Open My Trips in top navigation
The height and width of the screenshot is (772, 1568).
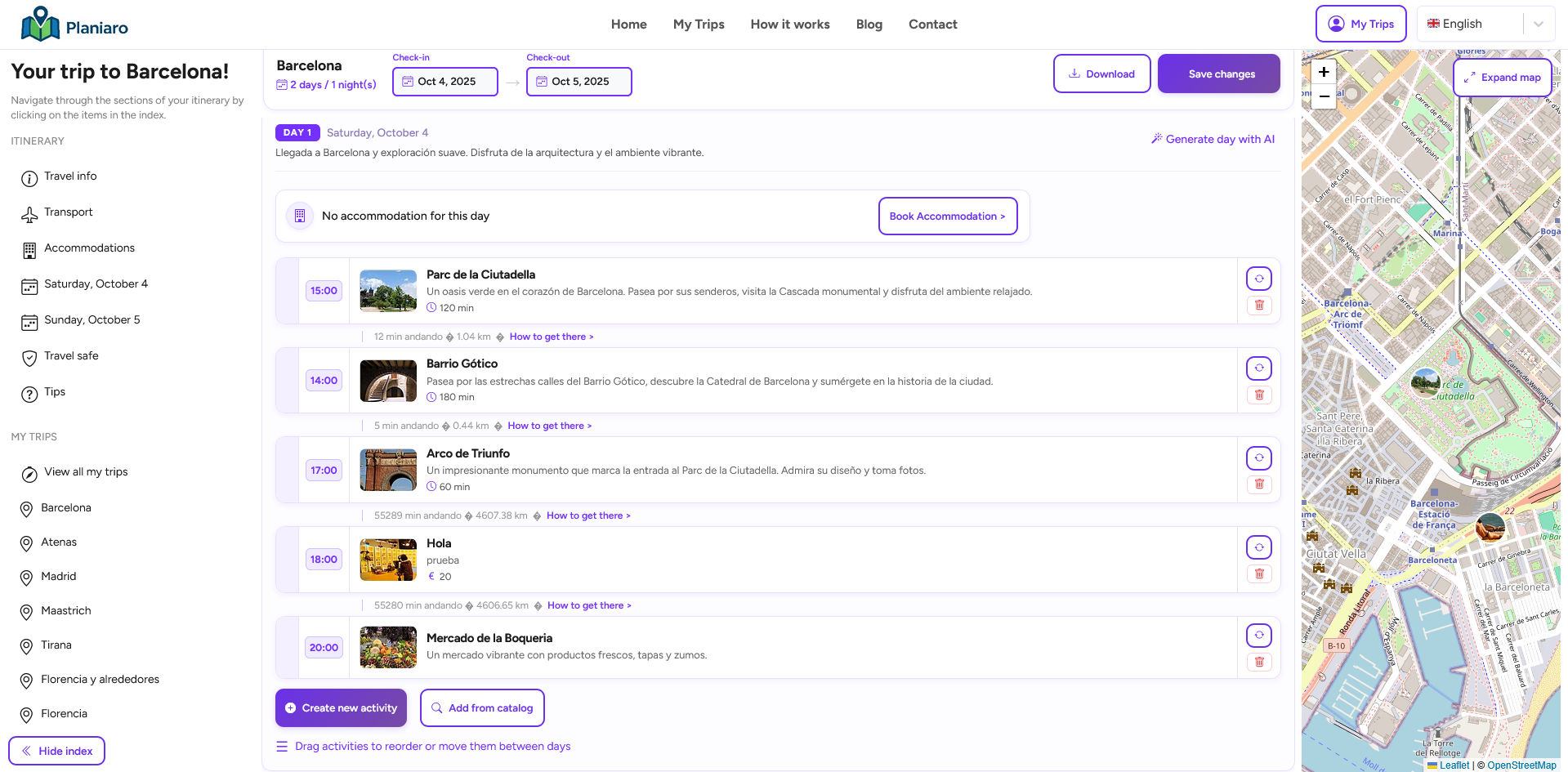(699, 25)
